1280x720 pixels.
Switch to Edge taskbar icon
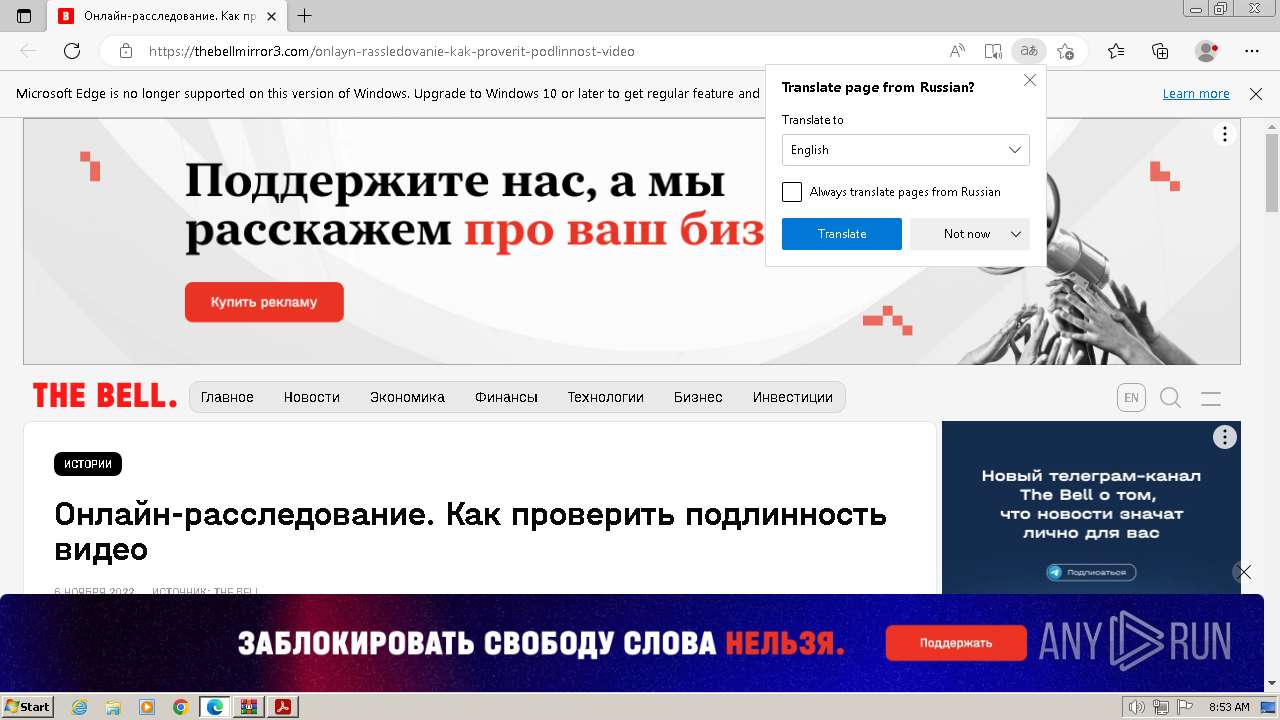[214, 707]
